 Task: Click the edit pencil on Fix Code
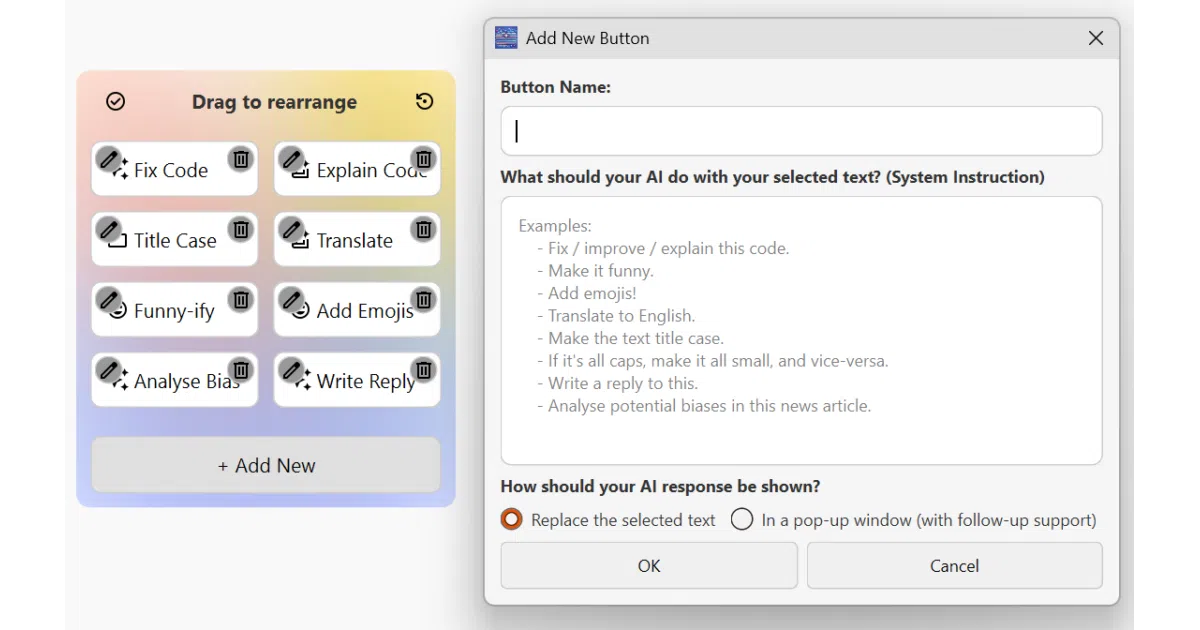[x=109, y=158]
